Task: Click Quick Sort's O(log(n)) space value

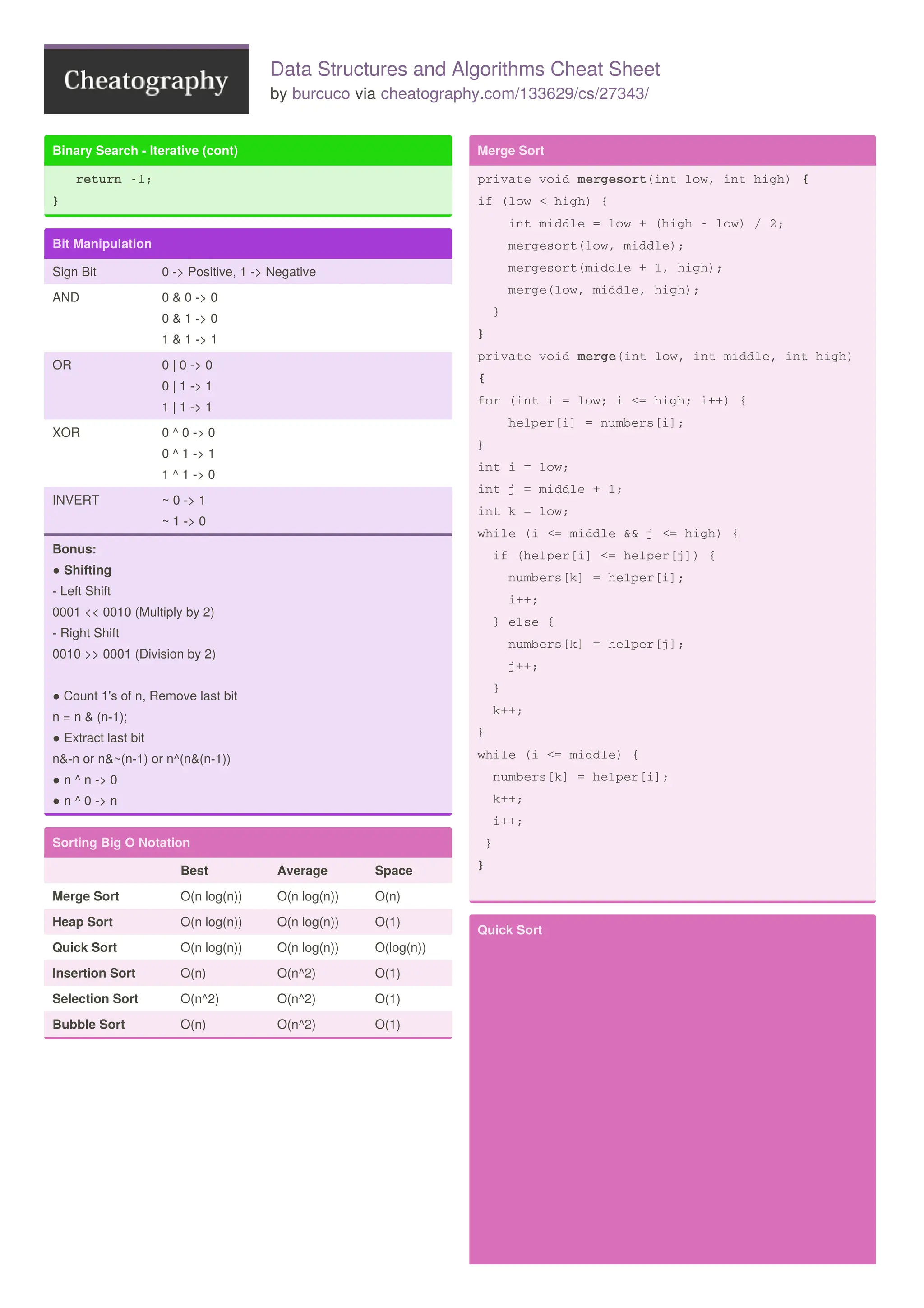Action: pos(400,947)
